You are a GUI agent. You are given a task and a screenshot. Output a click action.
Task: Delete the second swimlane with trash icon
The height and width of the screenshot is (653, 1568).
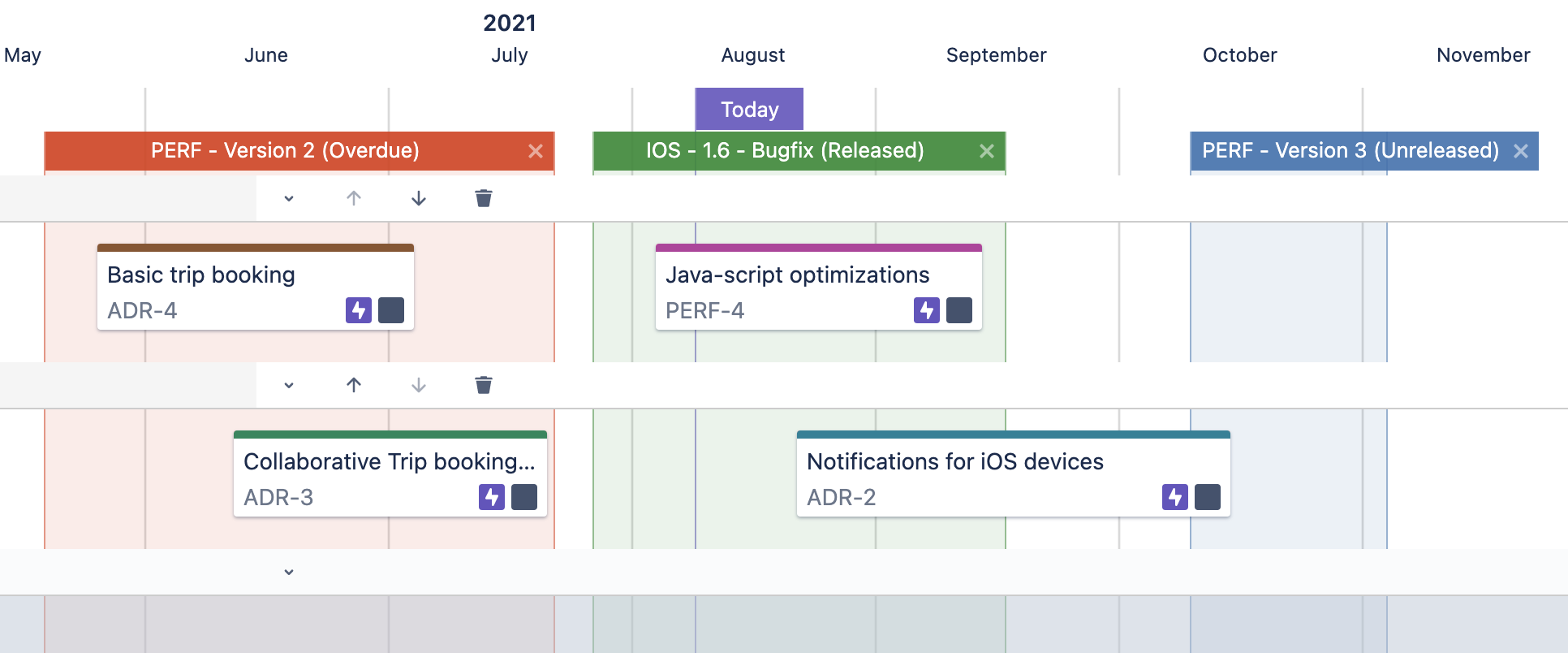[x=484, y=385]
